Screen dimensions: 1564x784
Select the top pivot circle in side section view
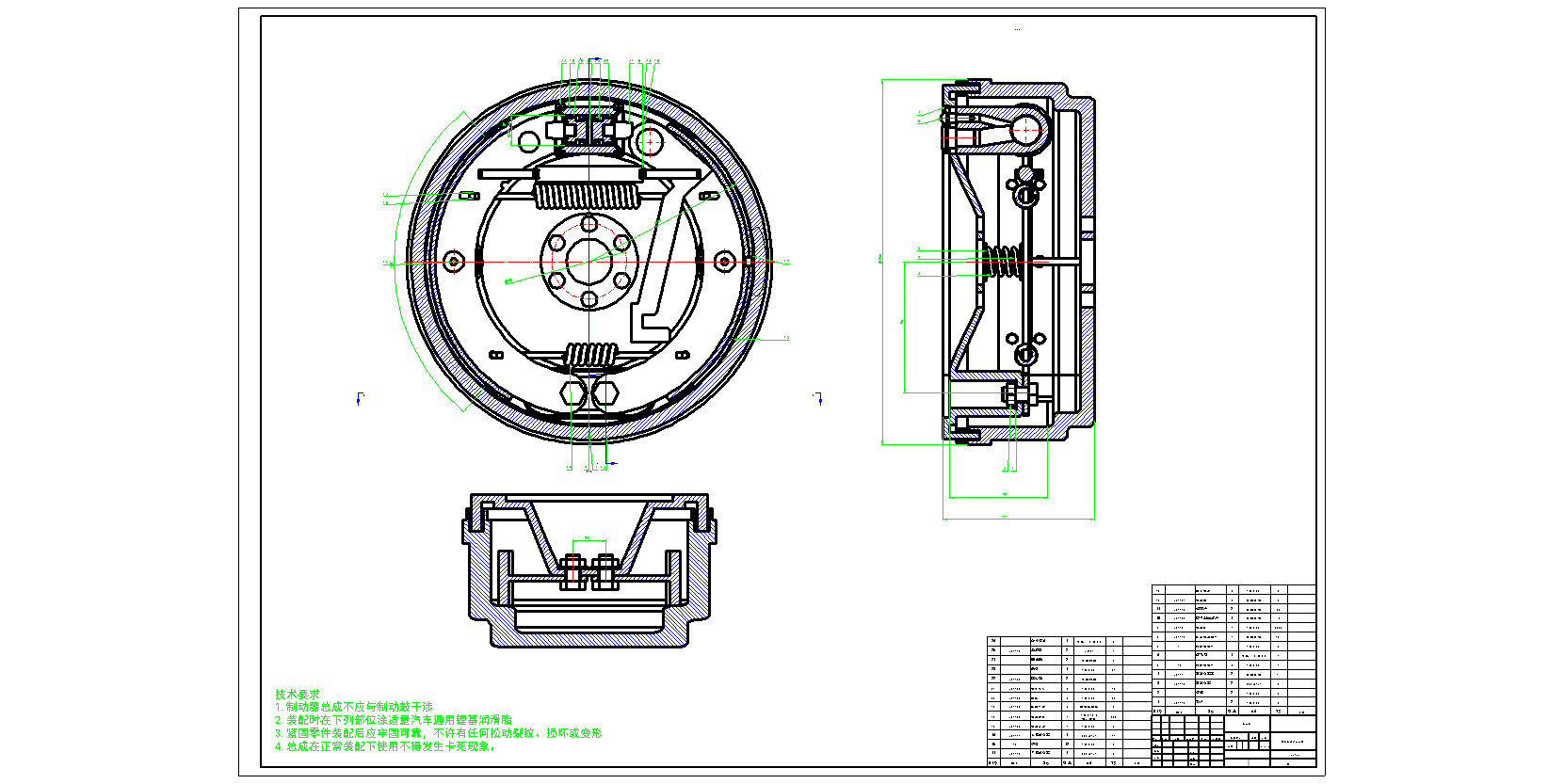click(x=1025, y=130)
